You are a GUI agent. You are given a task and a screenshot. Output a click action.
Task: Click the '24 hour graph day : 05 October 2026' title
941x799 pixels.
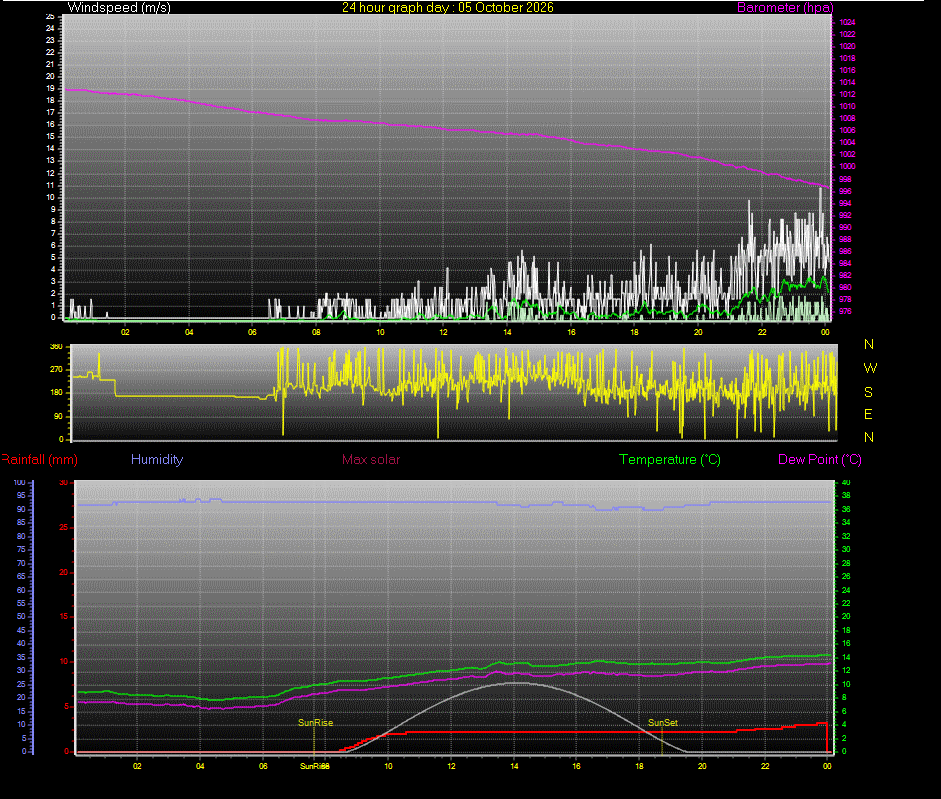pyautogui.click(x=448, y=8)
